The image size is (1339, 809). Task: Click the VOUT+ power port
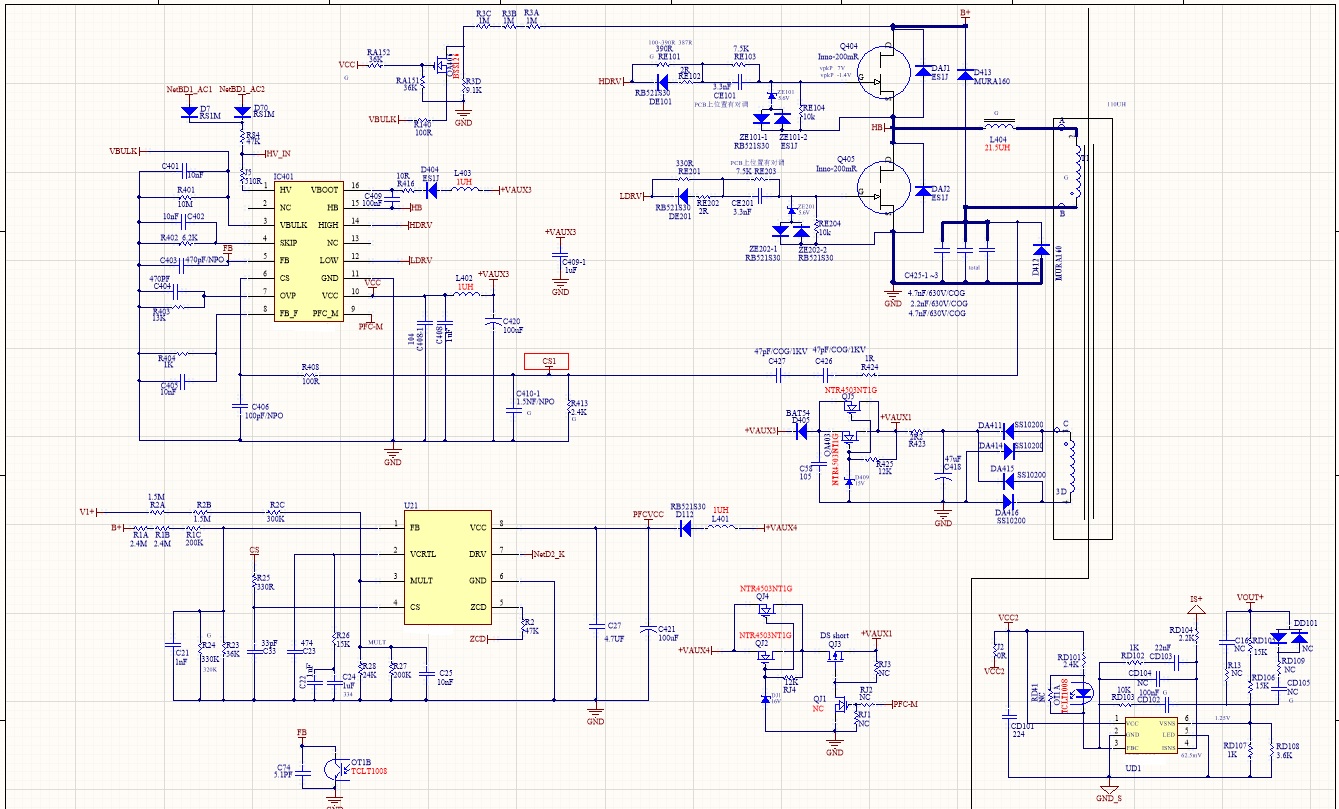point(1250,597)
